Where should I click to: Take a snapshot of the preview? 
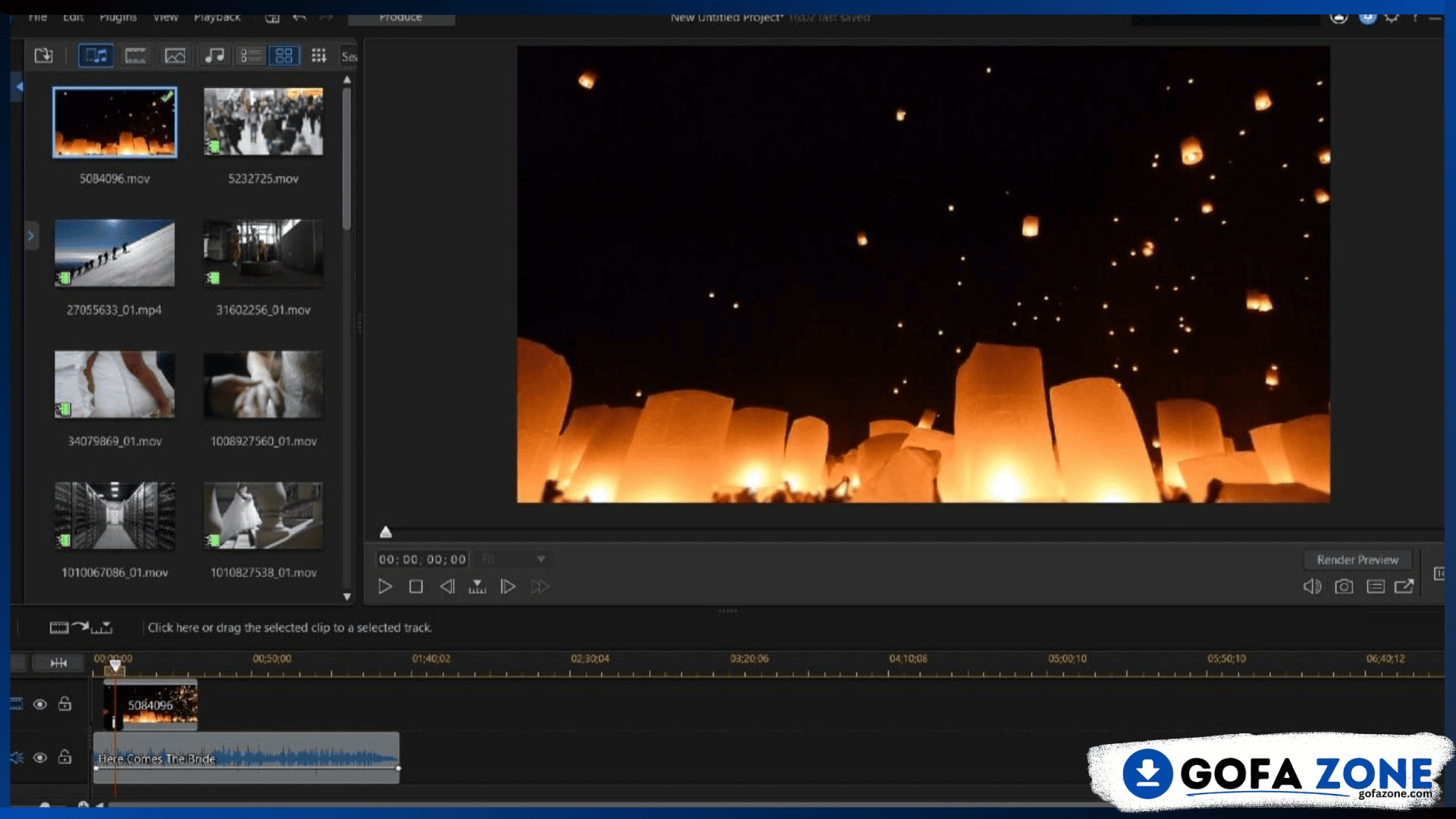point(1344,586)
